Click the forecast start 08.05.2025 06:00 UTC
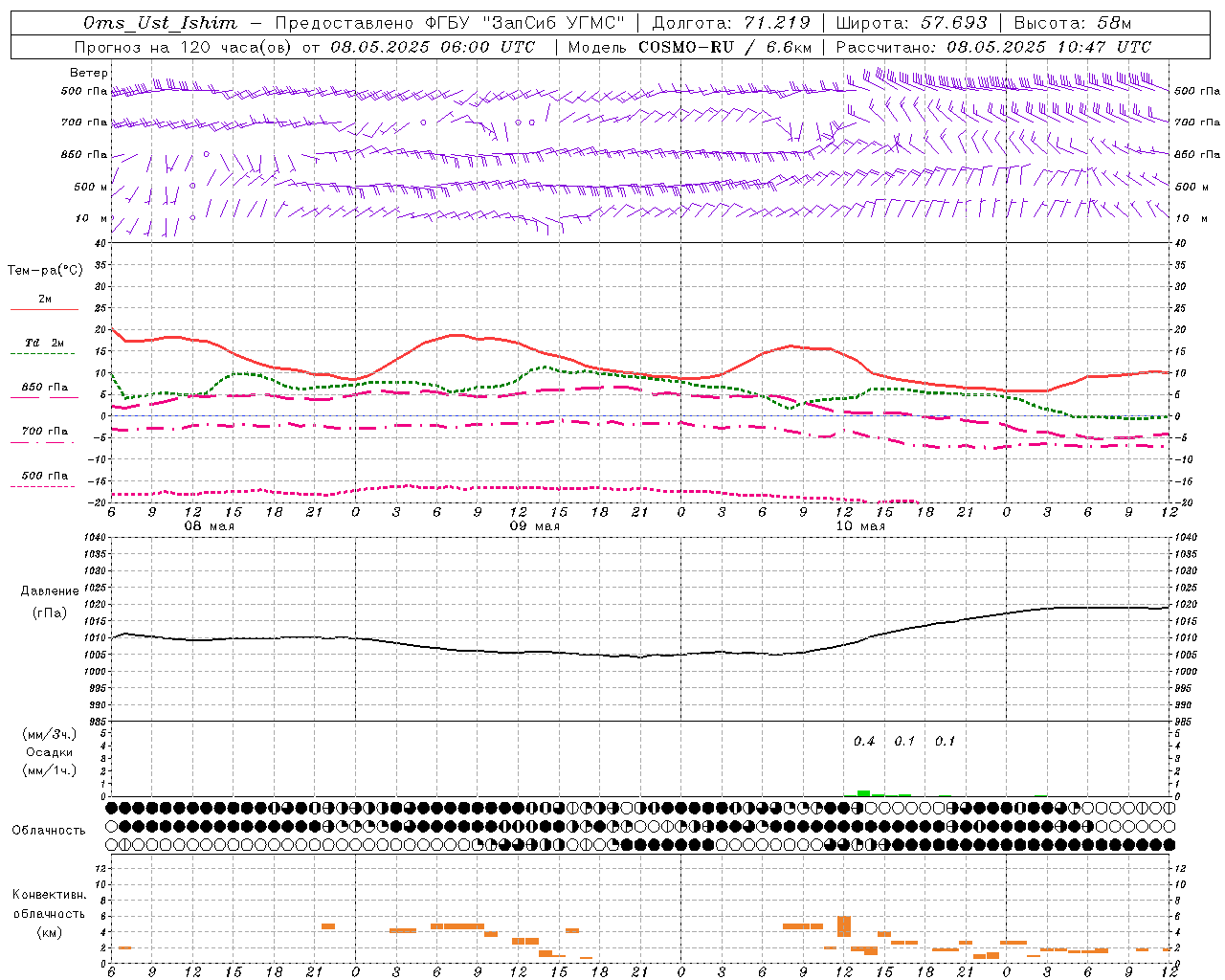 pos(433,47)
